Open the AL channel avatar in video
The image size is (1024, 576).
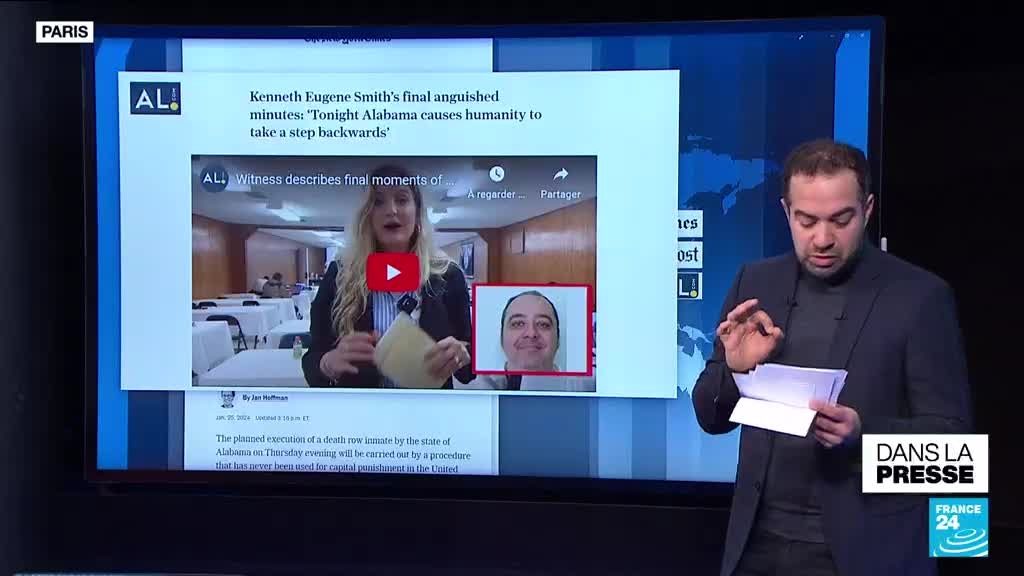214,178
